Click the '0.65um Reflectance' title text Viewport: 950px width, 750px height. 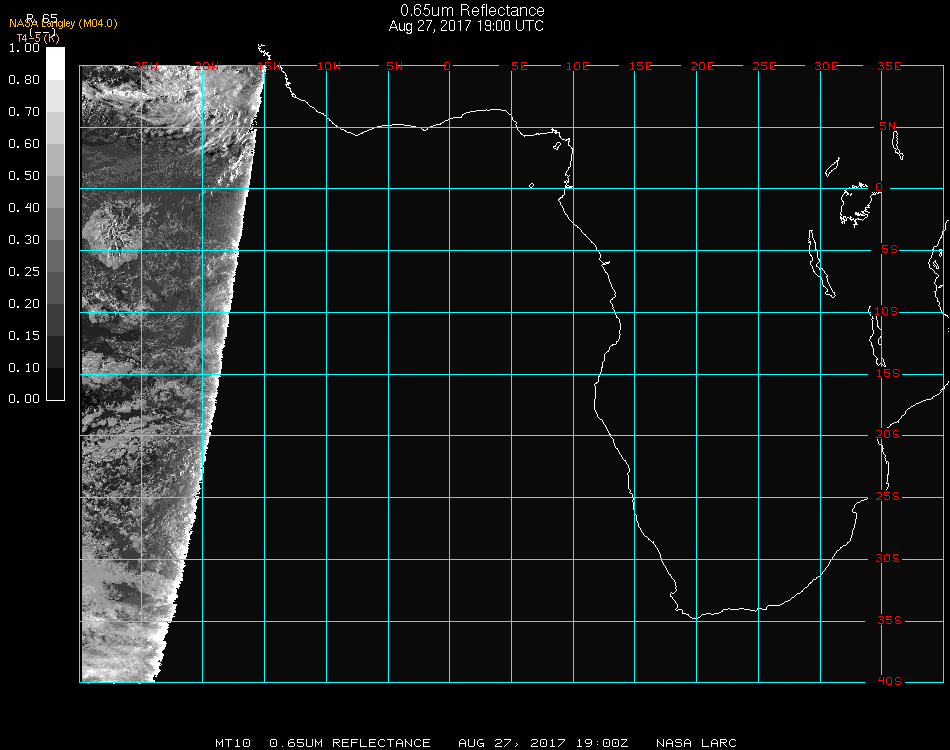tap(472, 10)
